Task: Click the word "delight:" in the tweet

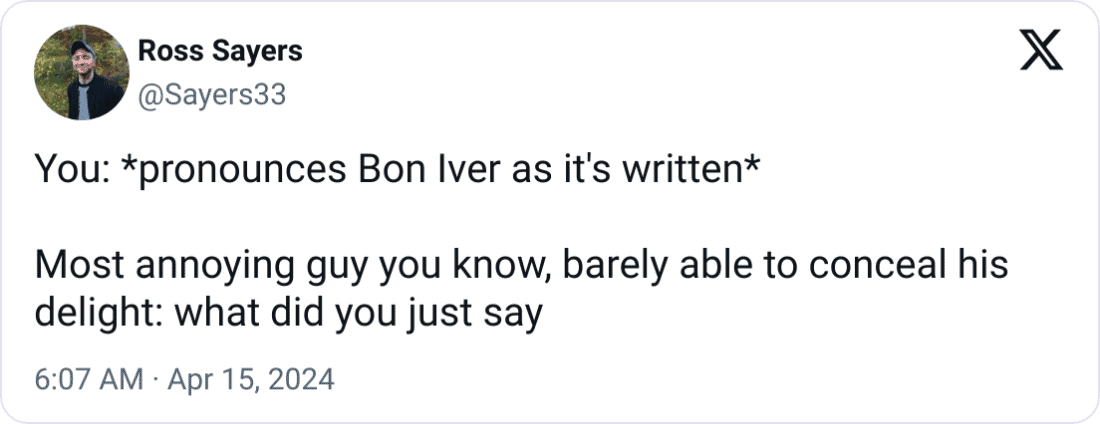Action: [100, 312]
